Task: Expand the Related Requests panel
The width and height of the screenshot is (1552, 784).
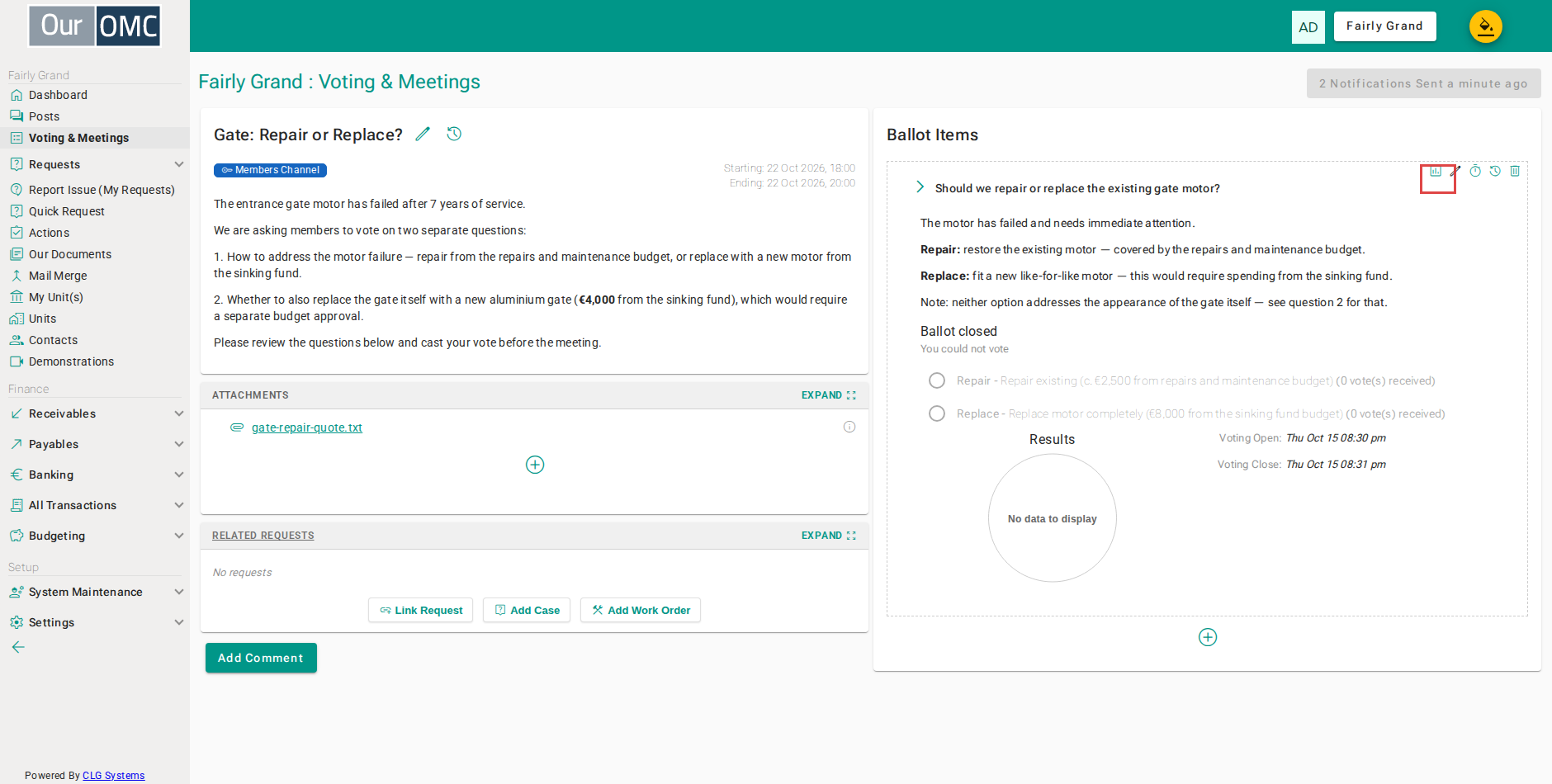Action: [829, 536]
